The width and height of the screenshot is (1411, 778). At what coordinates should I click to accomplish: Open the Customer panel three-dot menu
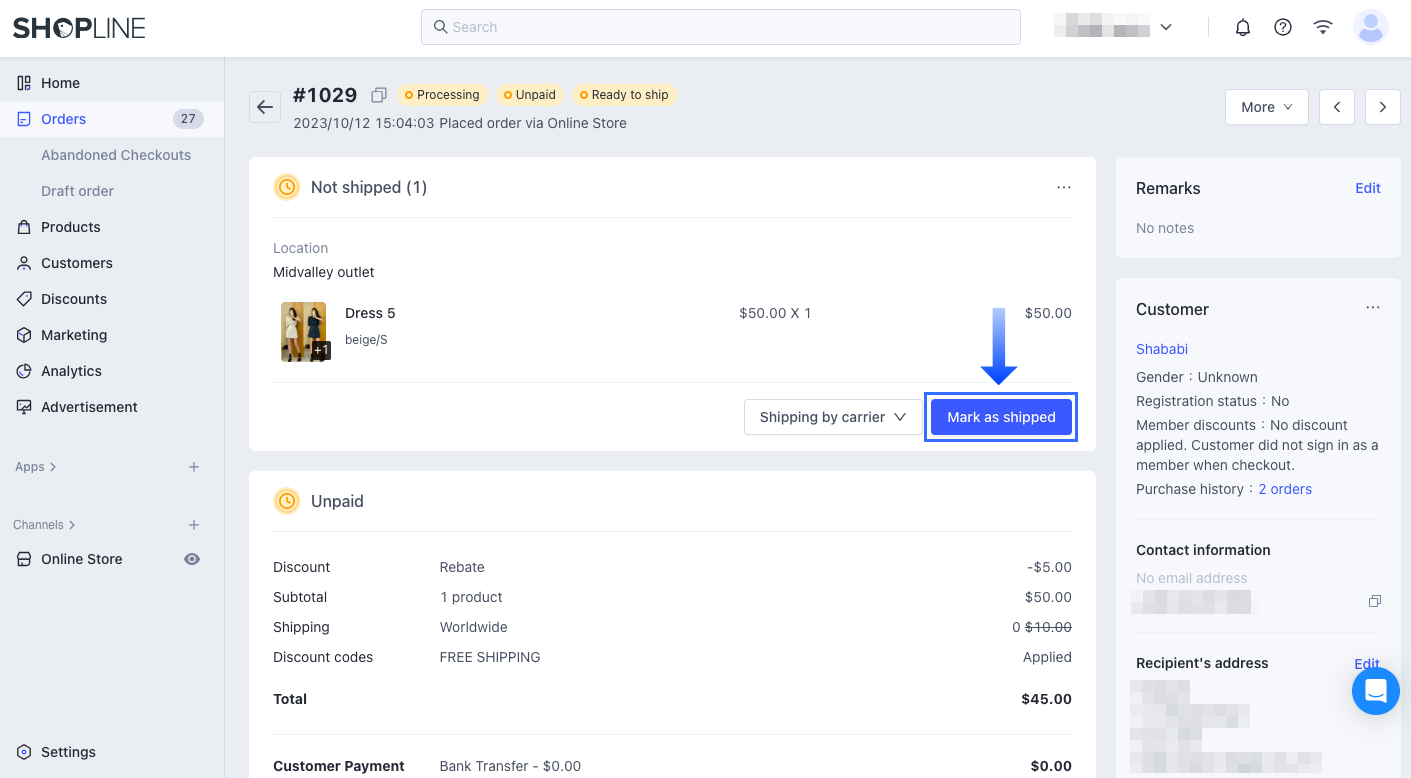(x=1373, y=308)
